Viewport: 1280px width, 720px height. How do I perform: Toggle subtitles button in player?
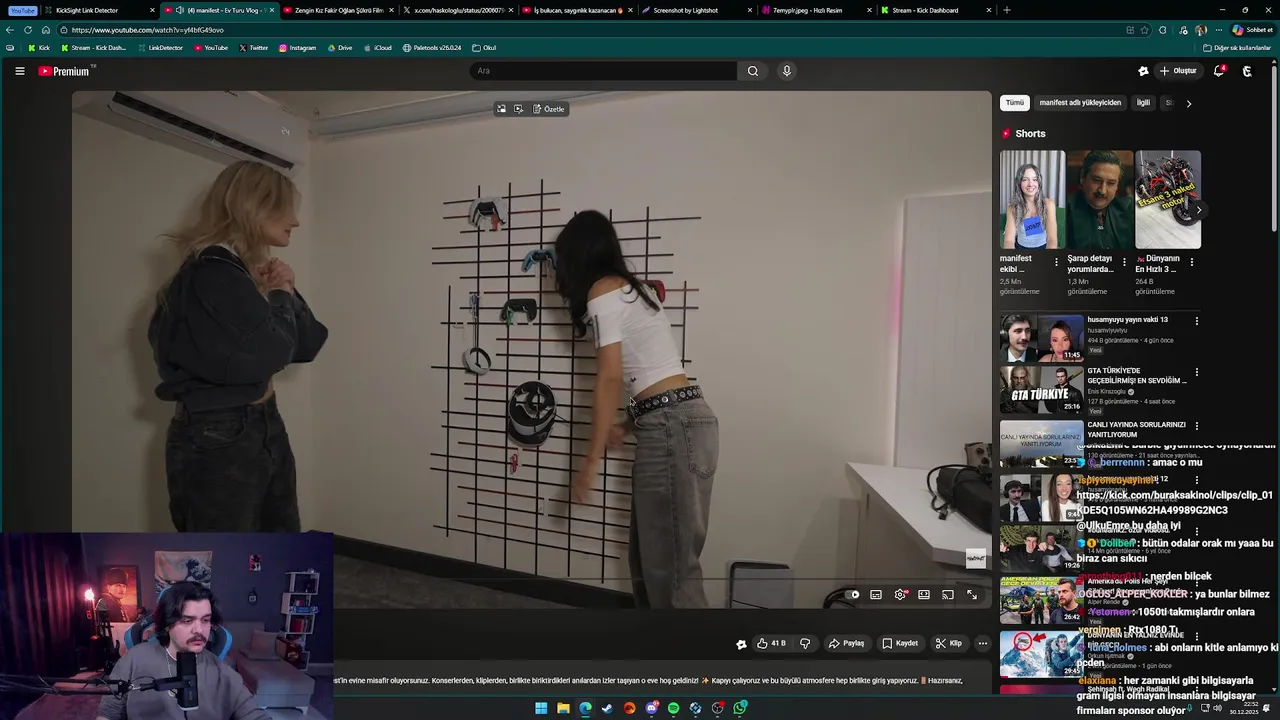pyautogui.click(x=876, y=595)
